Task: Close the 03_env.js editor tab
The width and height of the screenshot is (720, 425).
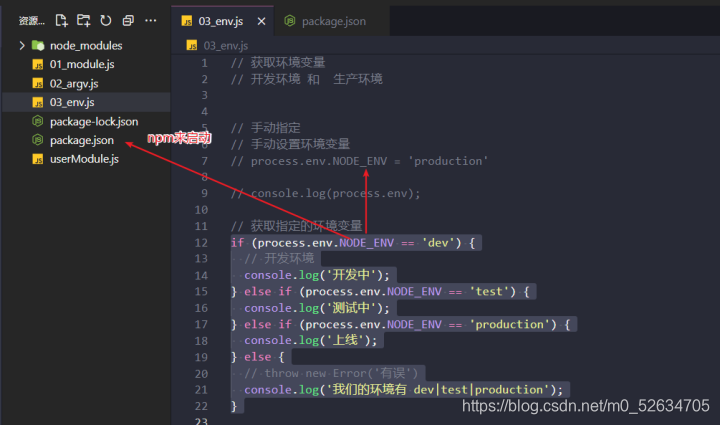Action: (x=261, y=21)
